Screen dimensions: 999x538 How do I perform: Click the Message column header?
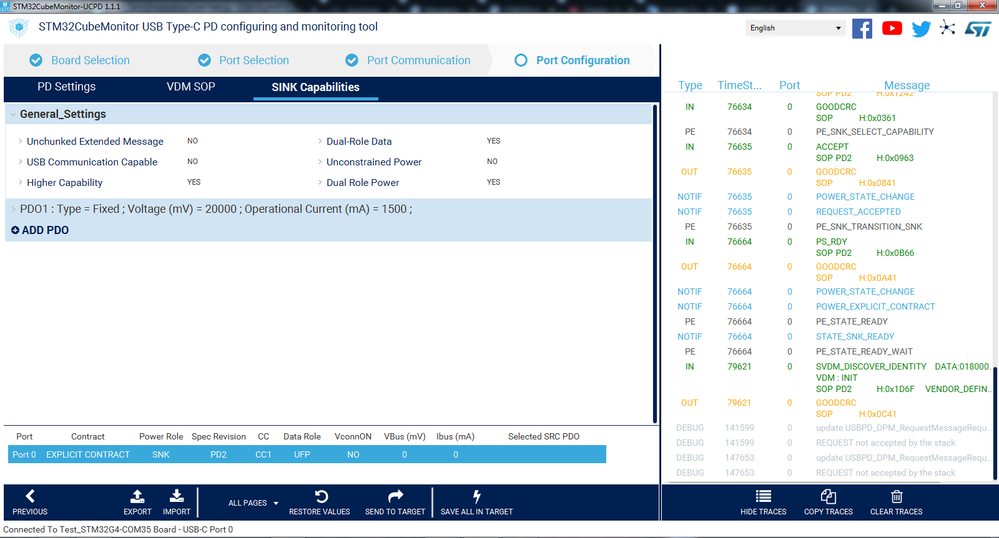coord(907,85)
